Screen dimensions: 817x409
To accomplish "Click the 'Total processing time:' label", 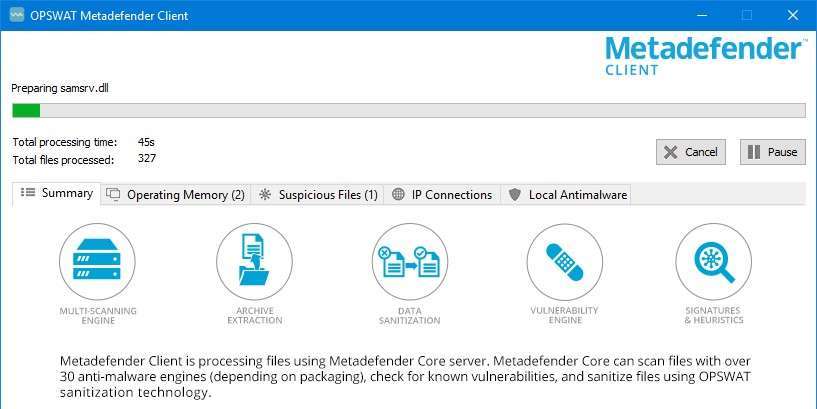I will pyautogui.click(x=65, y=142).
